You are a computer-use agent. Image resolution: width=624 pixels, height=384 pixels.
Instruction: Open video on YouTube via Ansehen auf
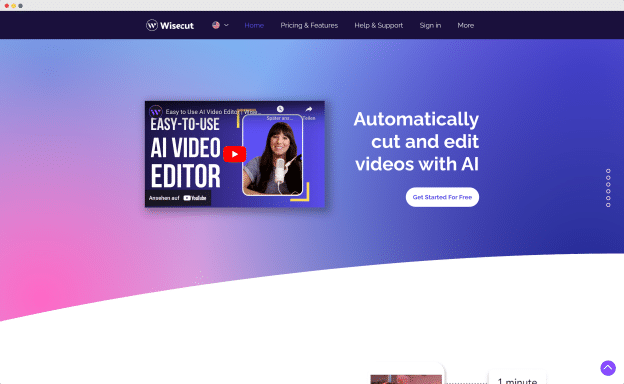coord(177,198)
